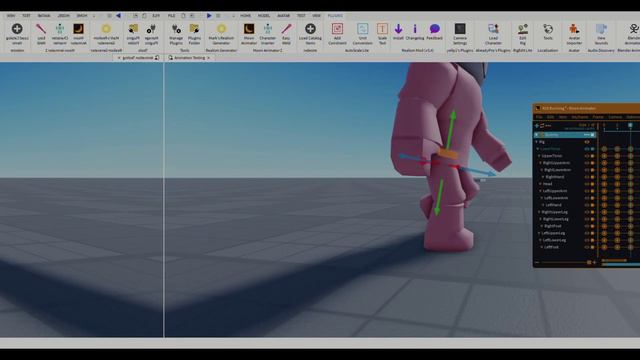Collapse RightLowerArm node arrow

pos(542,170)
